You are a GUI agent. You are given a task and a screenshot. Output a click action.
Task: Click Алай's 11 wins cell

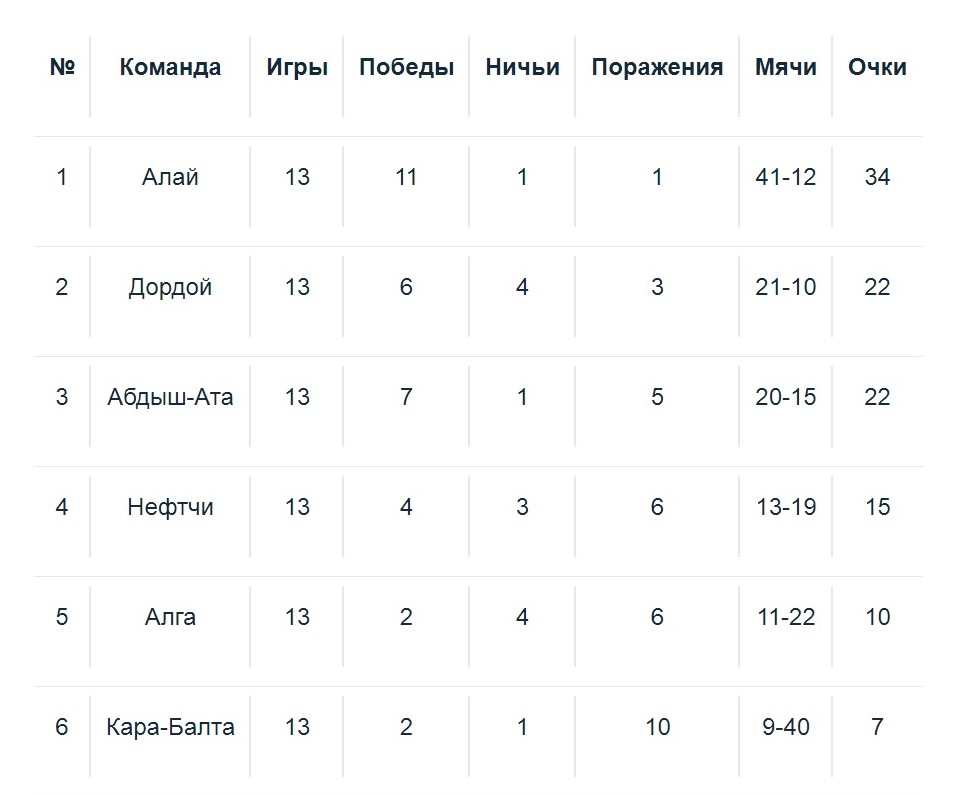click(x=406, y=178)
